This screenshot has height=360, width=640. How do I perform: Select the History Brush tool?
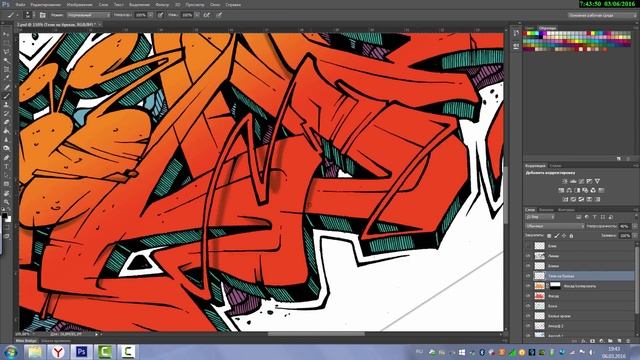[x=6, y=113]
